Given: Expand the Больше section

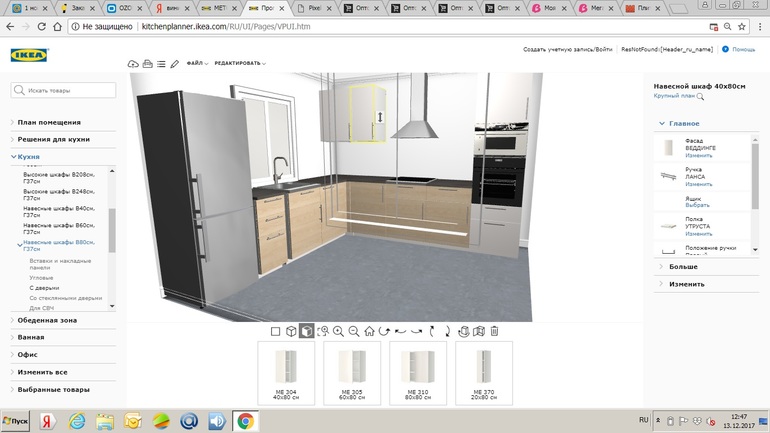Looking at the screenshot, I should point(683,267).
